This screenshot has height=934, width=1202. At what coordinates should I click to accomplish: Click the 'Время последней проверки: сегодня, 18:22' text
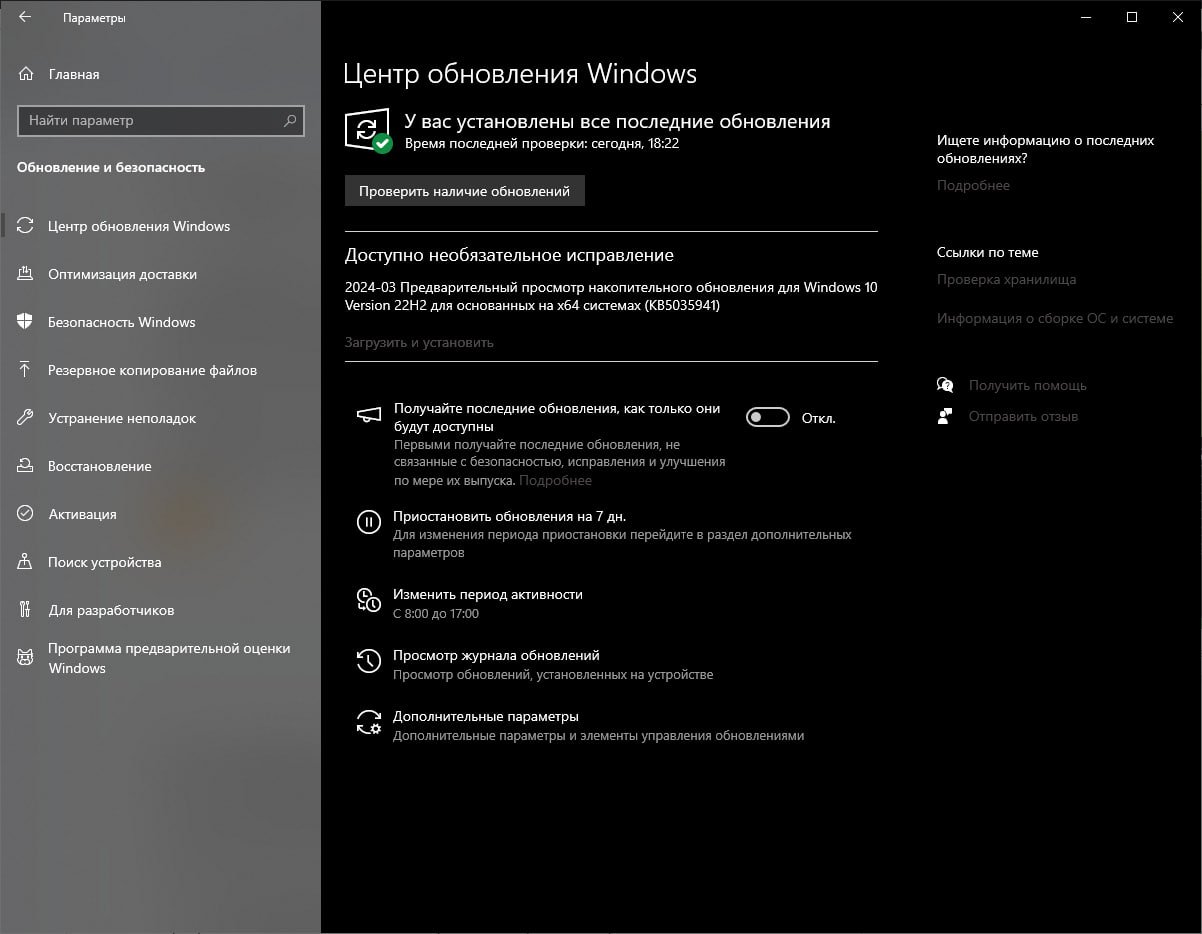pyautogui.click(x=542, y=143)
